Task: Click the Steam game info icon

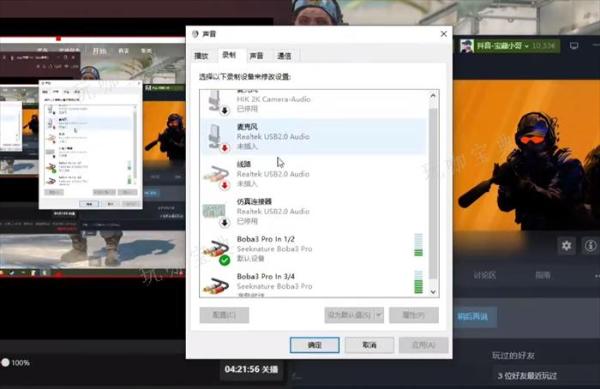Action: [x=590, y=246]
